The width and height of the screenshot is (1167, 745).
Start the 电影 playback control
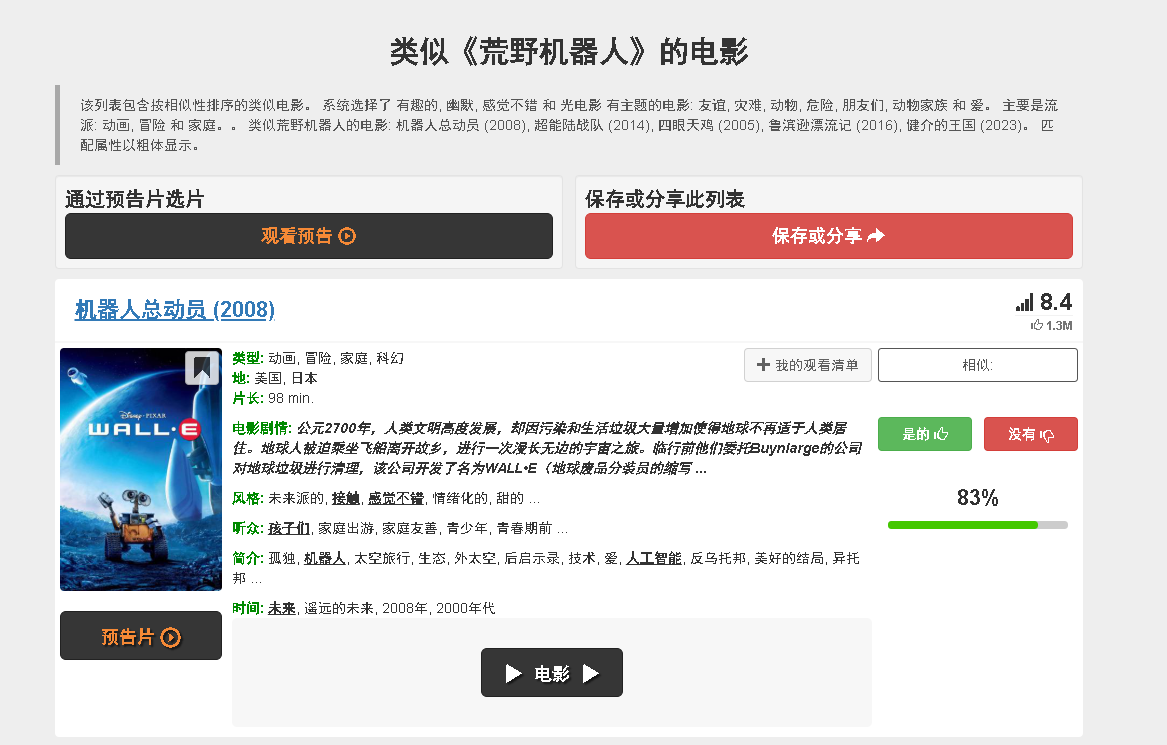(551, 672)
